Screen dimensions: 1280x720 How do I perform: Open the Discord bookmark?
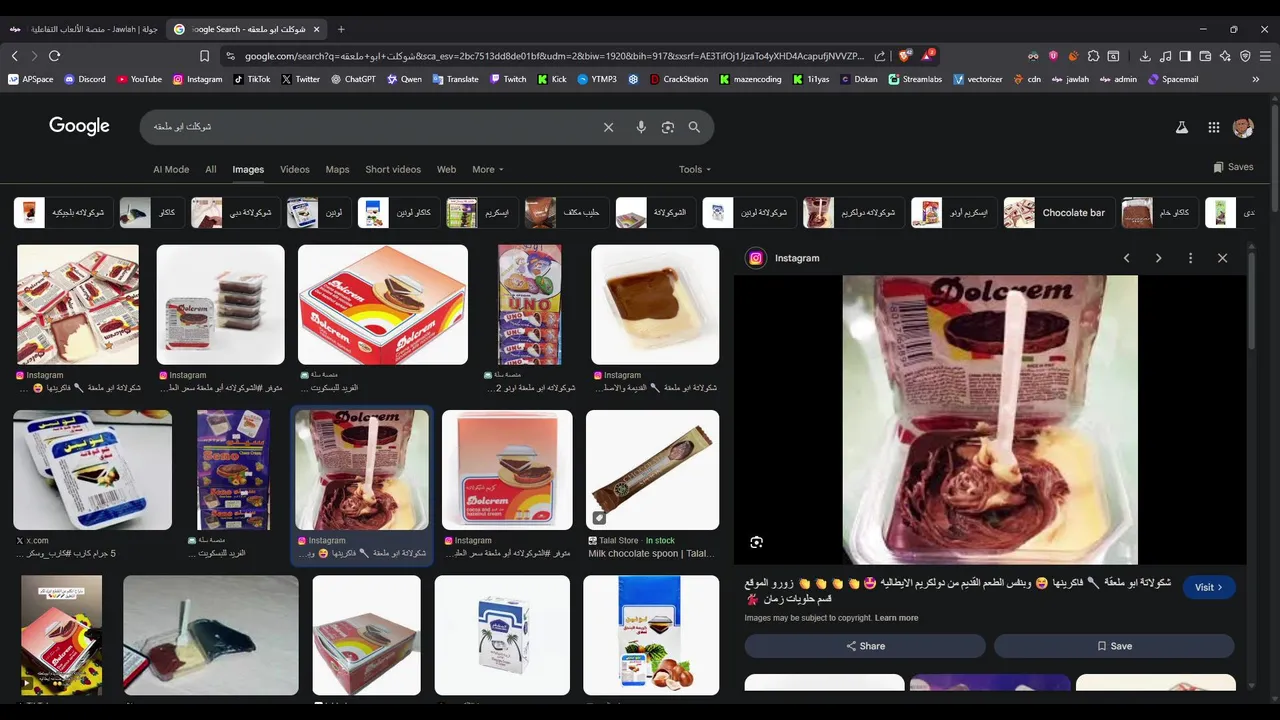[85, 79]
